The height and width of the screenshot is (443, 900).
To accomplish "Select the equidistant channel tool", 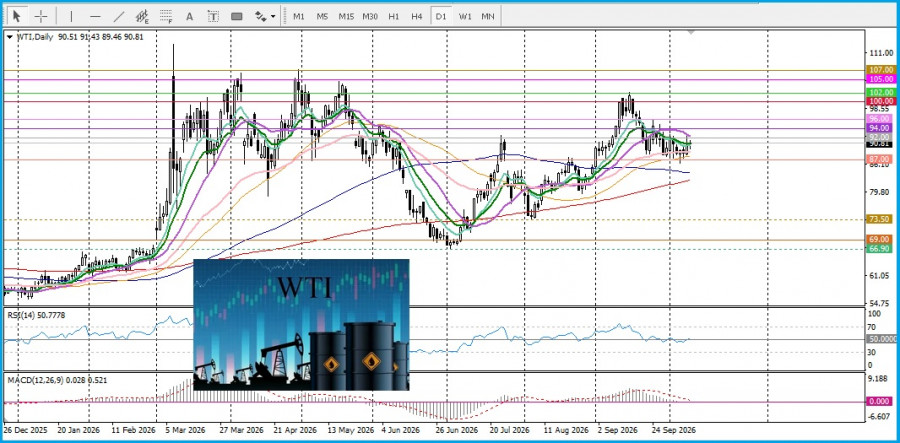I will click(142, 16).
